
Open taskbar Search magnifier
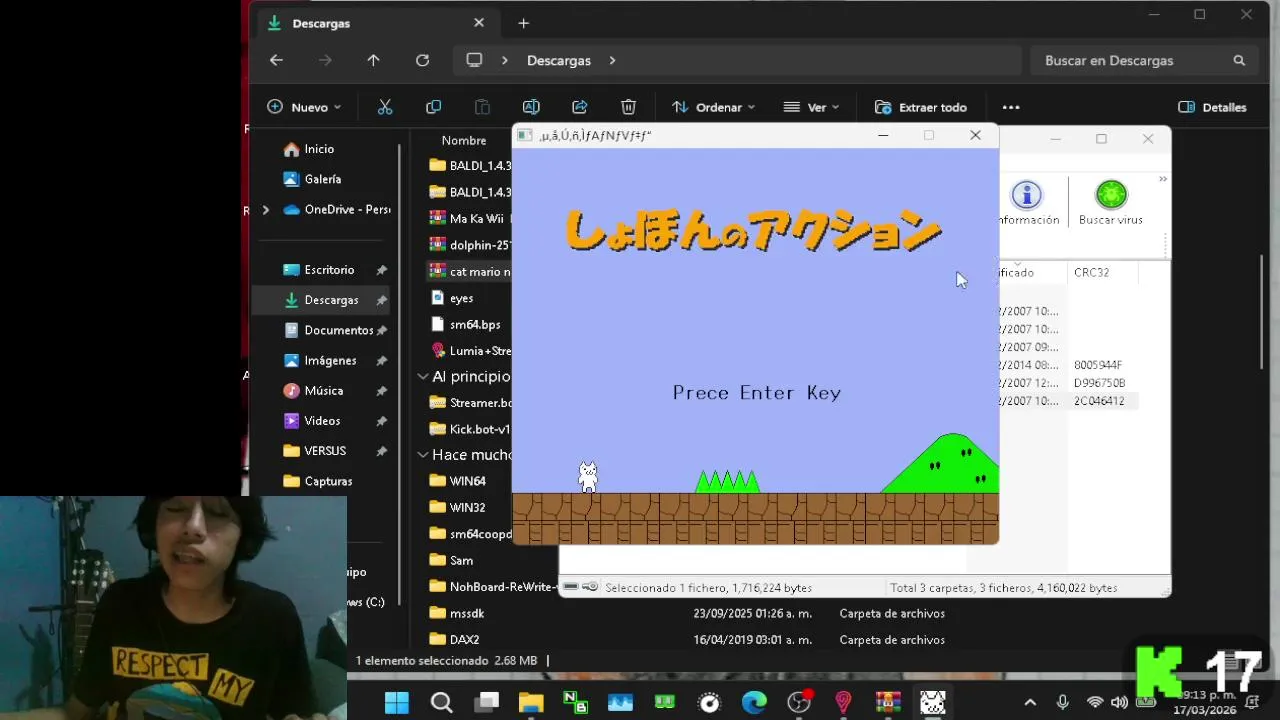[441, 703]
